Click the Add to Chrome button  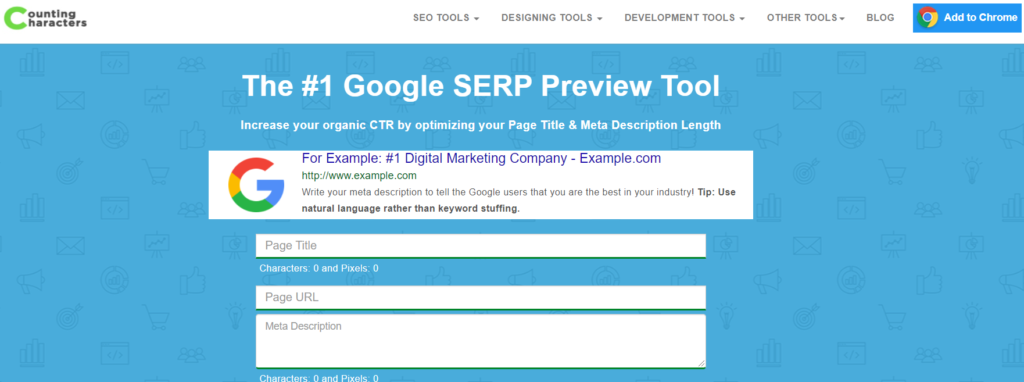pos(968,18)
